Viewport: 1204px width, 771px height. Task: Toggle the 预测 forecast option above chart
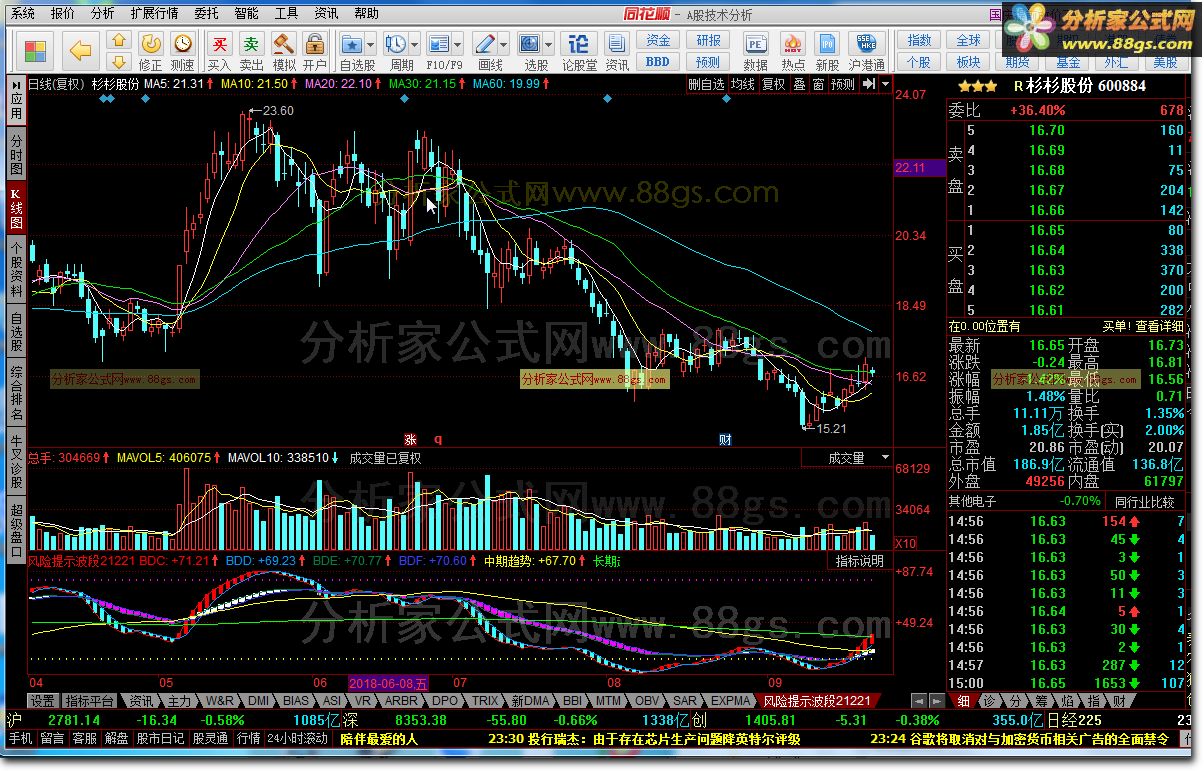coord(843,85)
